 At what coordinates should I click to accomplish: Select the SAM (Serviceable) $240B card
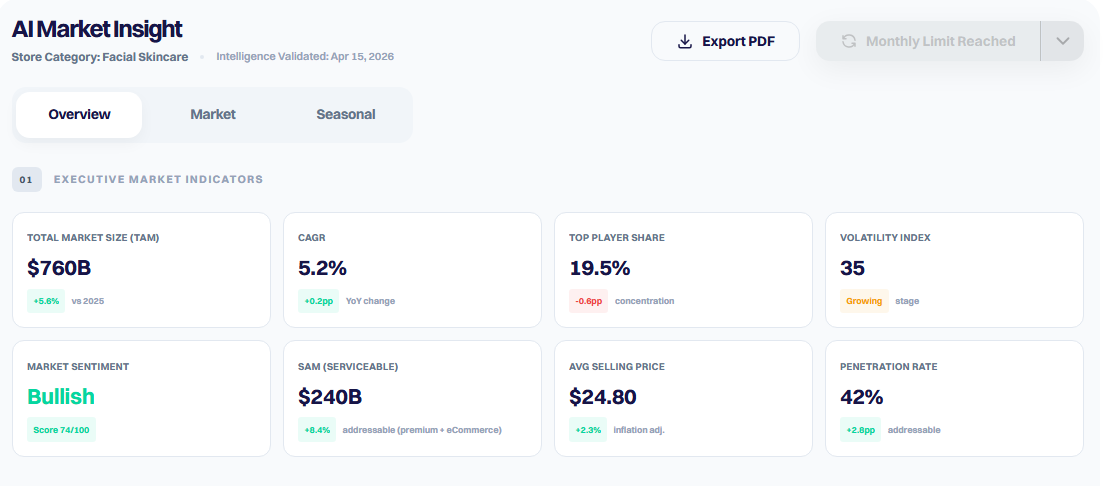point(413,399)
